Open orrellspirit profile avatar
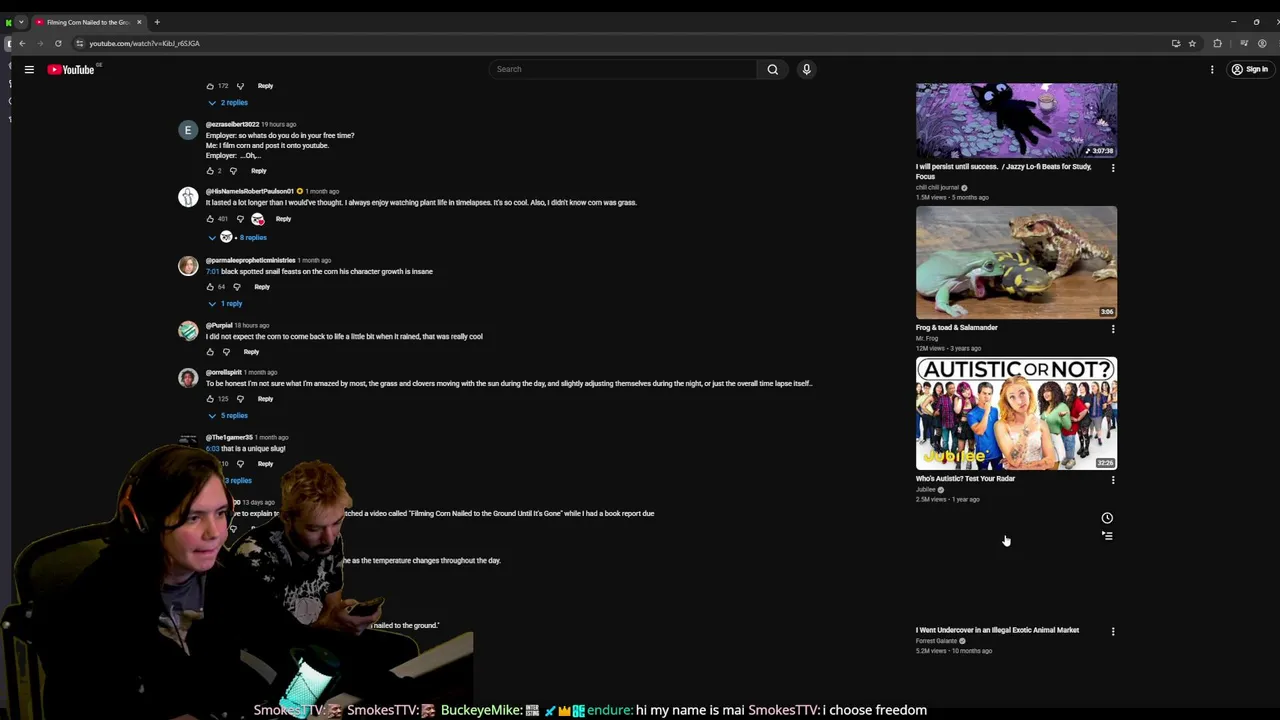This screenshot has width=1280, height=720. coord(188,378)
